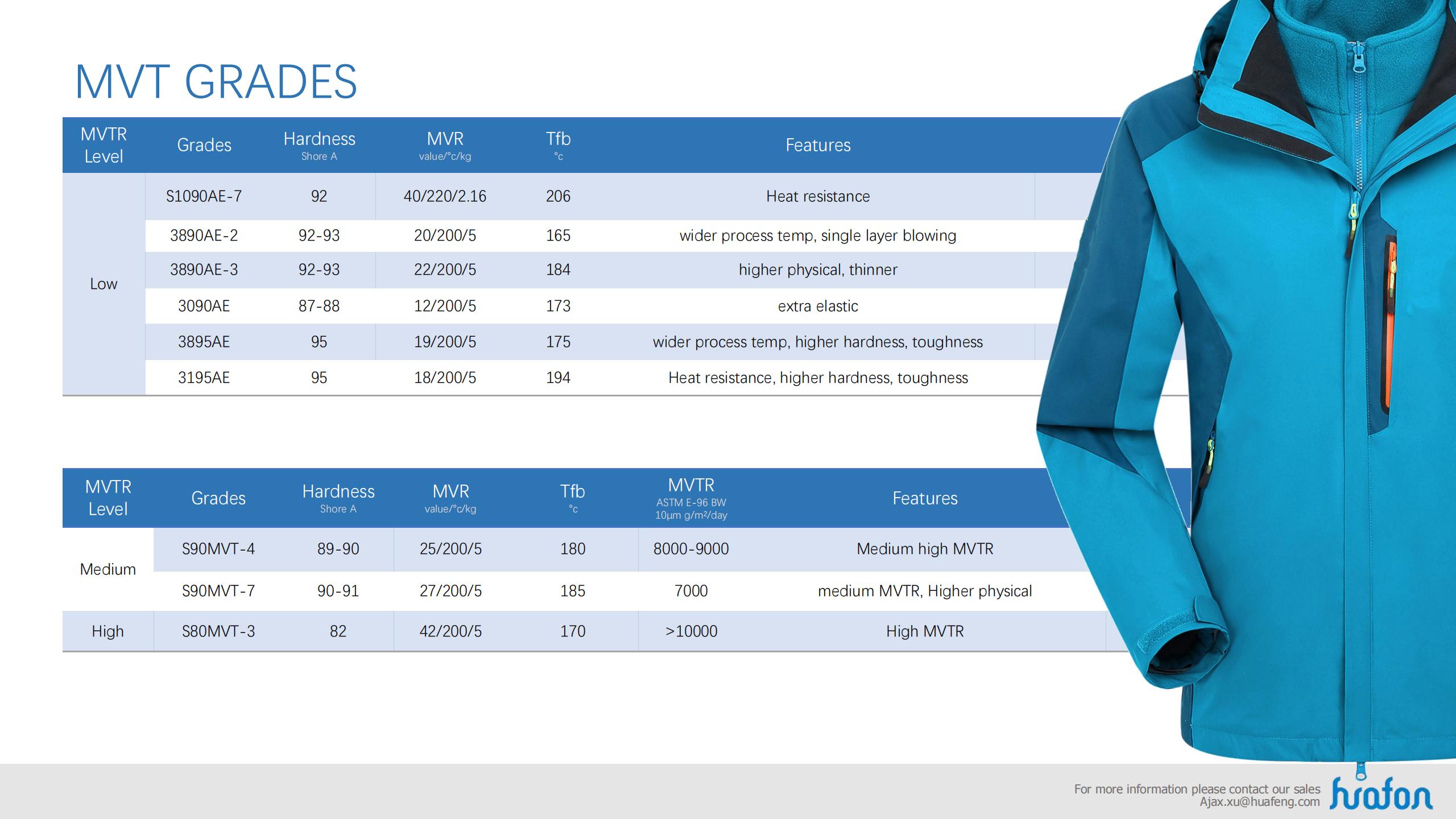Select the S80MVT-3 grade cell
The width and height of the screenshot is (1456, 819).
[218, 631]
